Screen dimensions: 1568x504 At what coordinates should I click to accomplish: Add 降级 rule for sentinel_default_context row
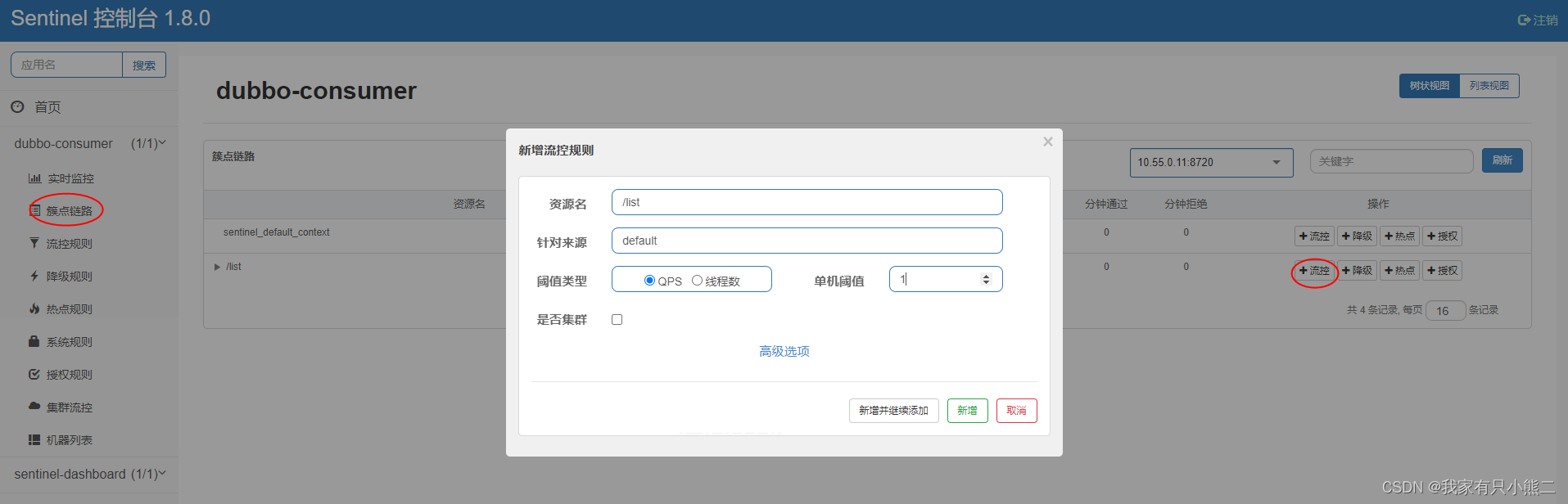click(1357, 236)
